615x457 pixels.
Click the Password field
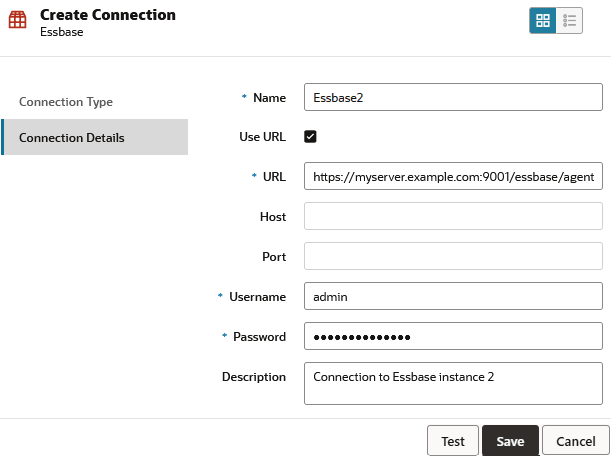[x=453, y=337]
